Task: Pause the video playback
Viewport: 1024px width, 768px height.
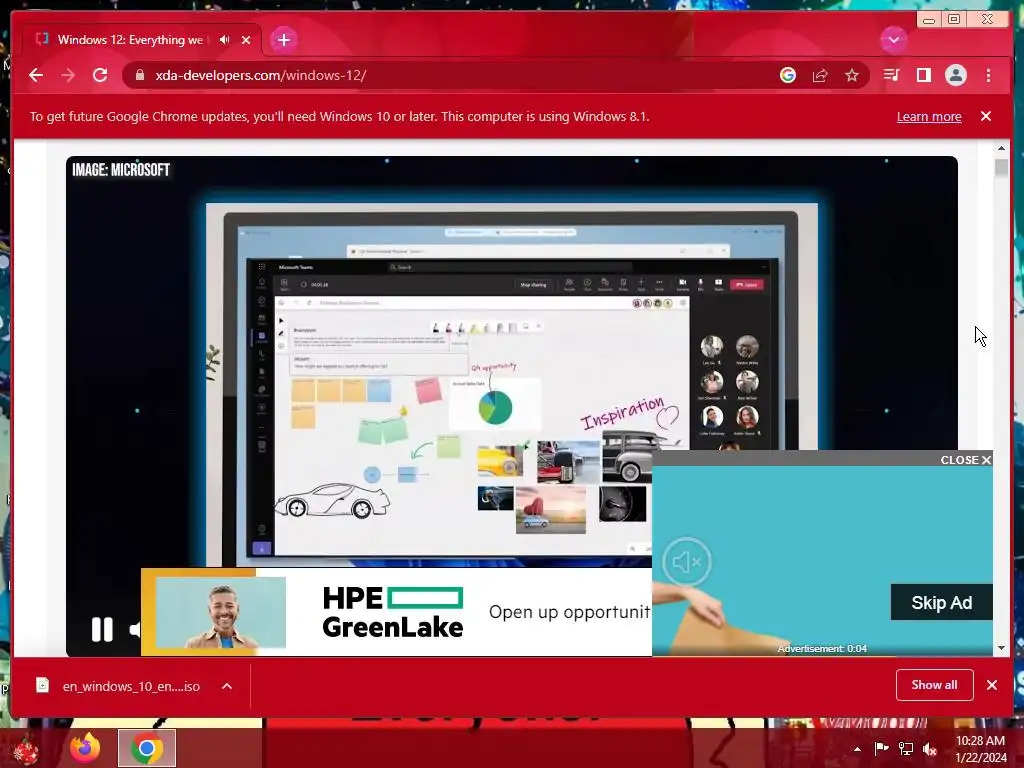Action: coord(102,630)
